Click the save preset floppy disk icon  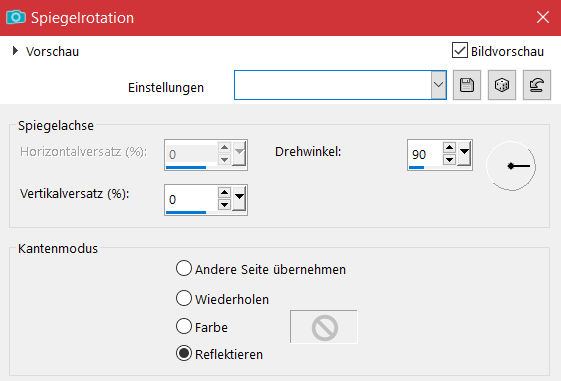click(467, 85)
